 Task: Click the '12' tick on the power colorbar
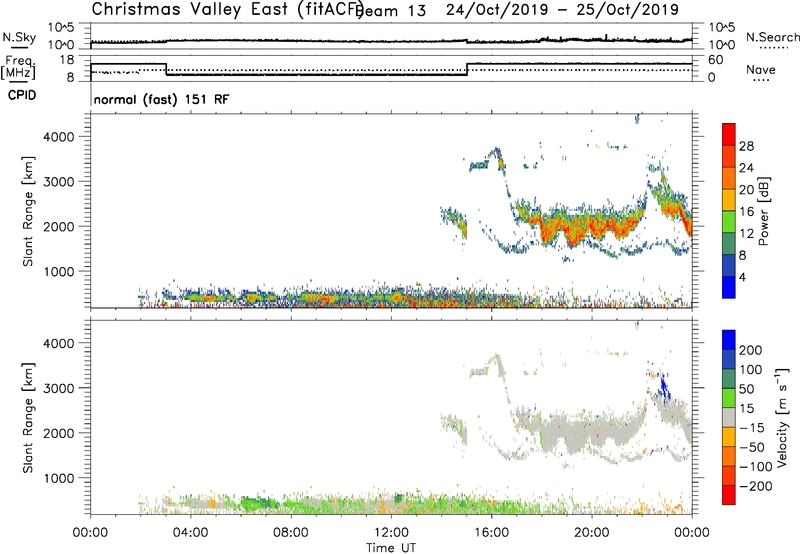(x=746, y=234)
